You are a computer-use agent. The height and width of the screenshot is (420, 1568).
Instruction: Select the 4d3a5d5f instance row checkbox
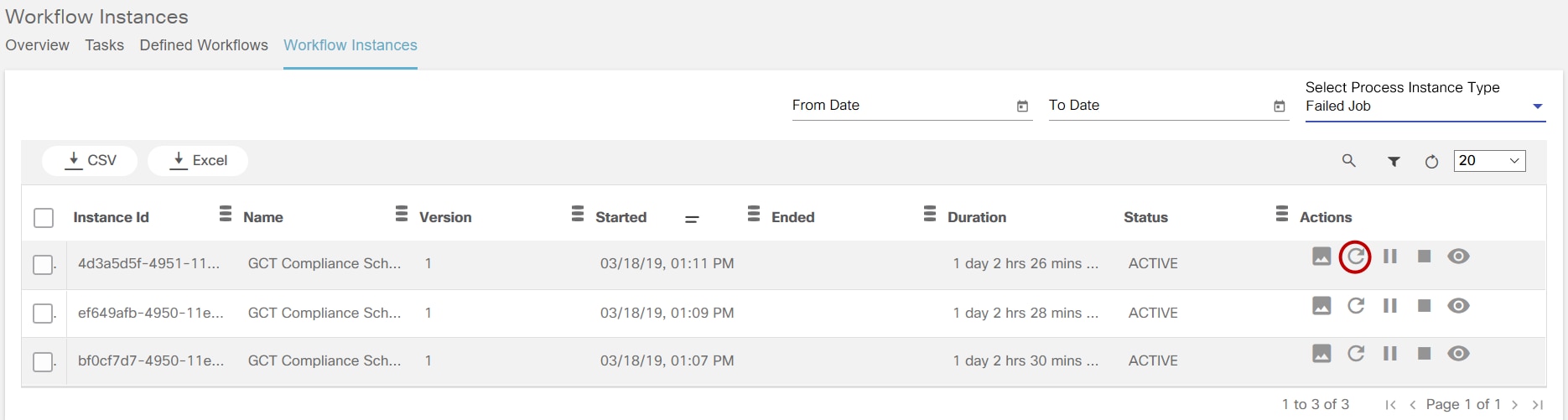43,265
